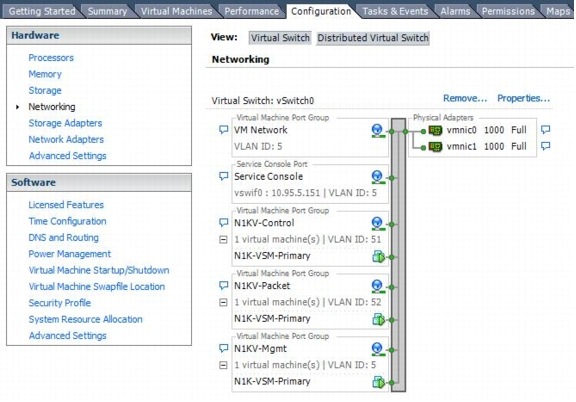This screenshot has height=402, width=576.
Task: Open the Performance tab
Action: (252, 11)
